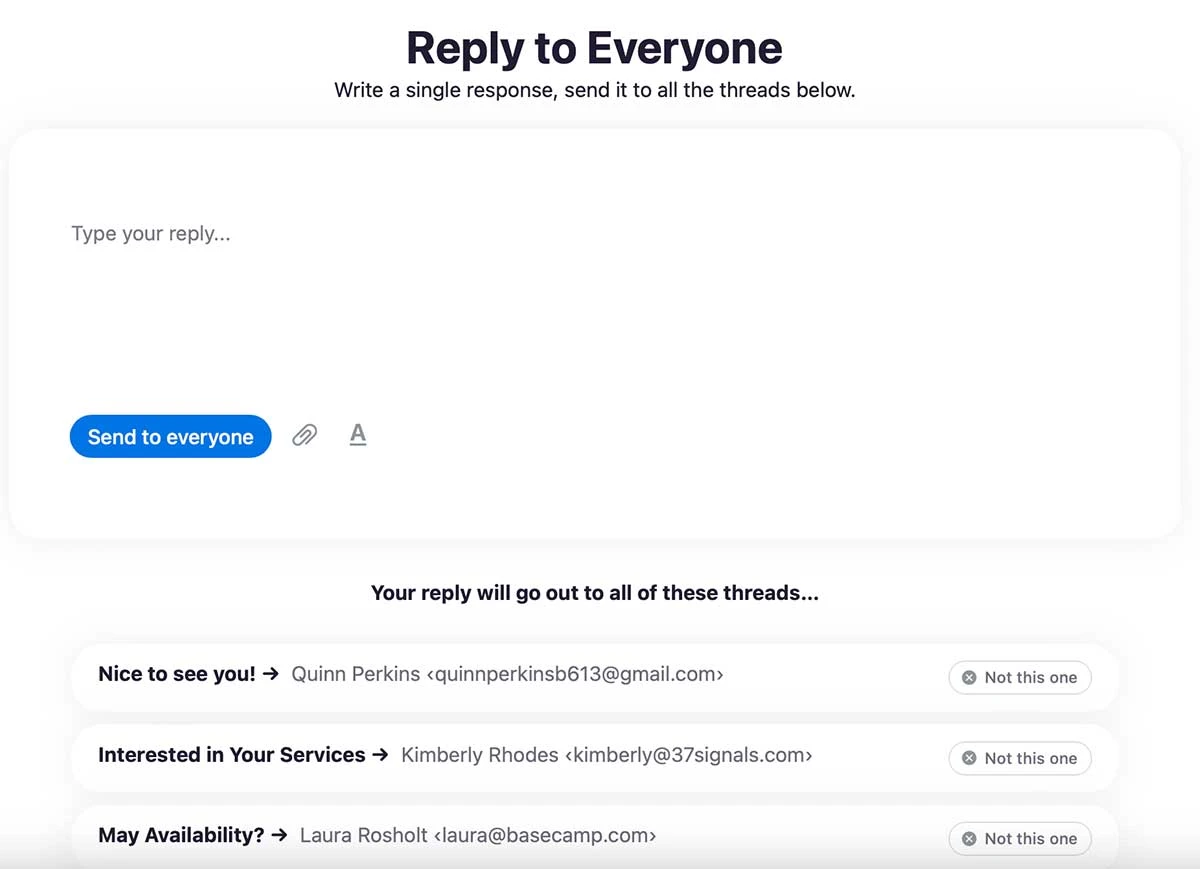
Task: Click the laura@basecamp.com email address
Action: tap(545, 835)
